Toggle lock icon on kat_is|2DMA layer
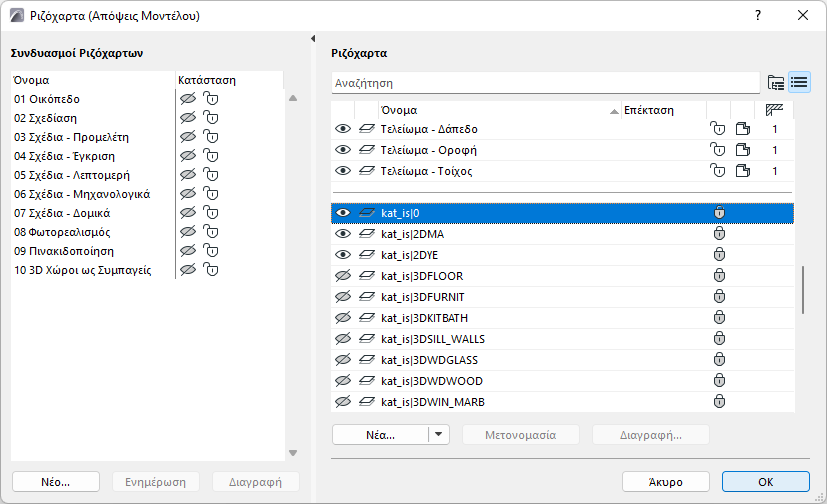The image size is (827, 504). pyautogui.click(x=718, y=234)
